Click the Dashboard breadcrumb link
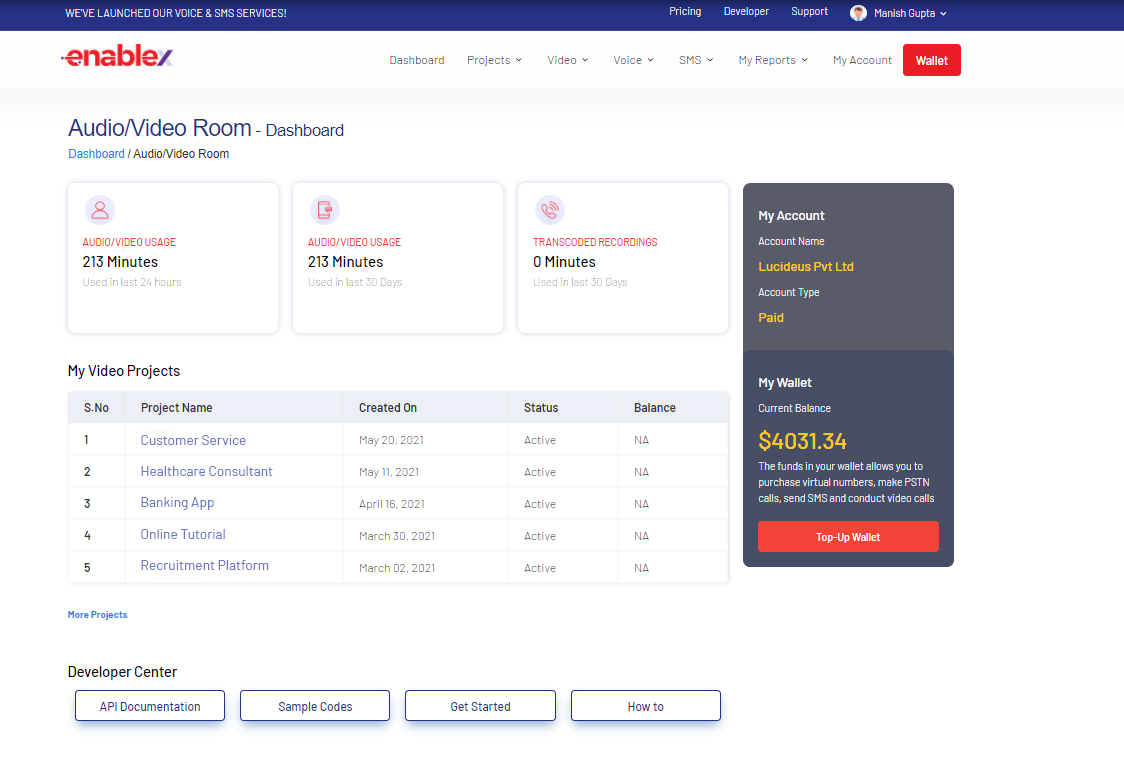1124x777 pixels. tap(96, 154)
